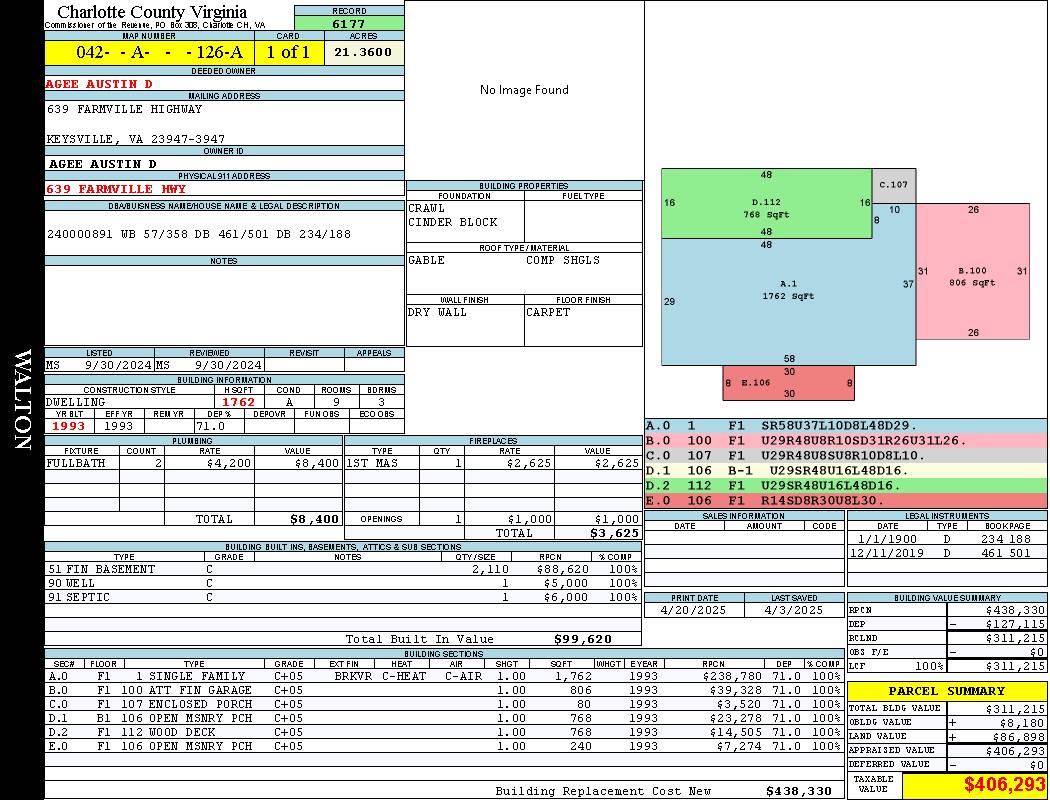This screenshot has height=800, width=1050.
Task: Click legal description 240000891 WB 57/358
Action: 199,234
